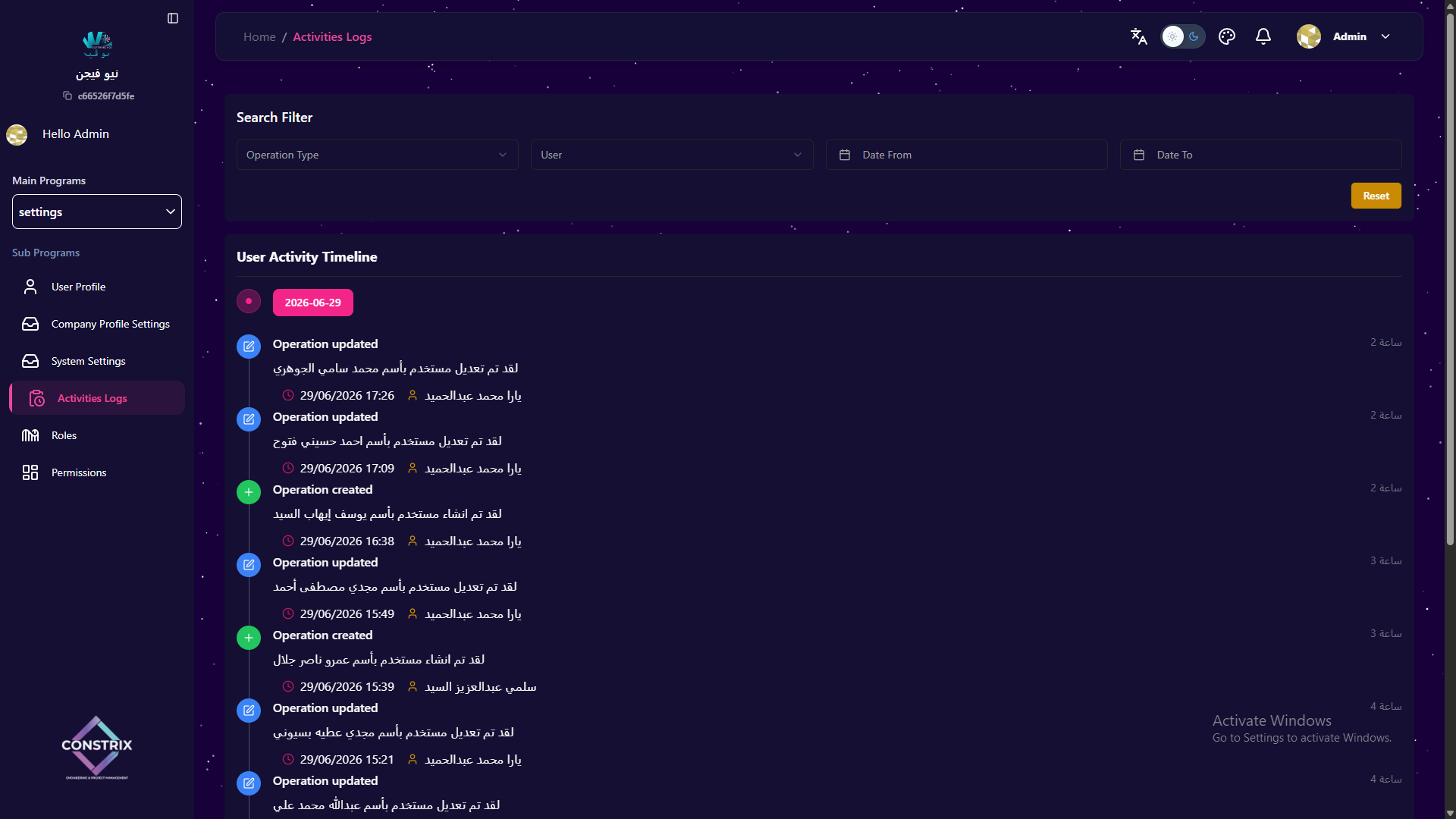This screenshot has height=819, width=1456.
Task: Expand the Operation Type dropdown
Action: point(378,155)
